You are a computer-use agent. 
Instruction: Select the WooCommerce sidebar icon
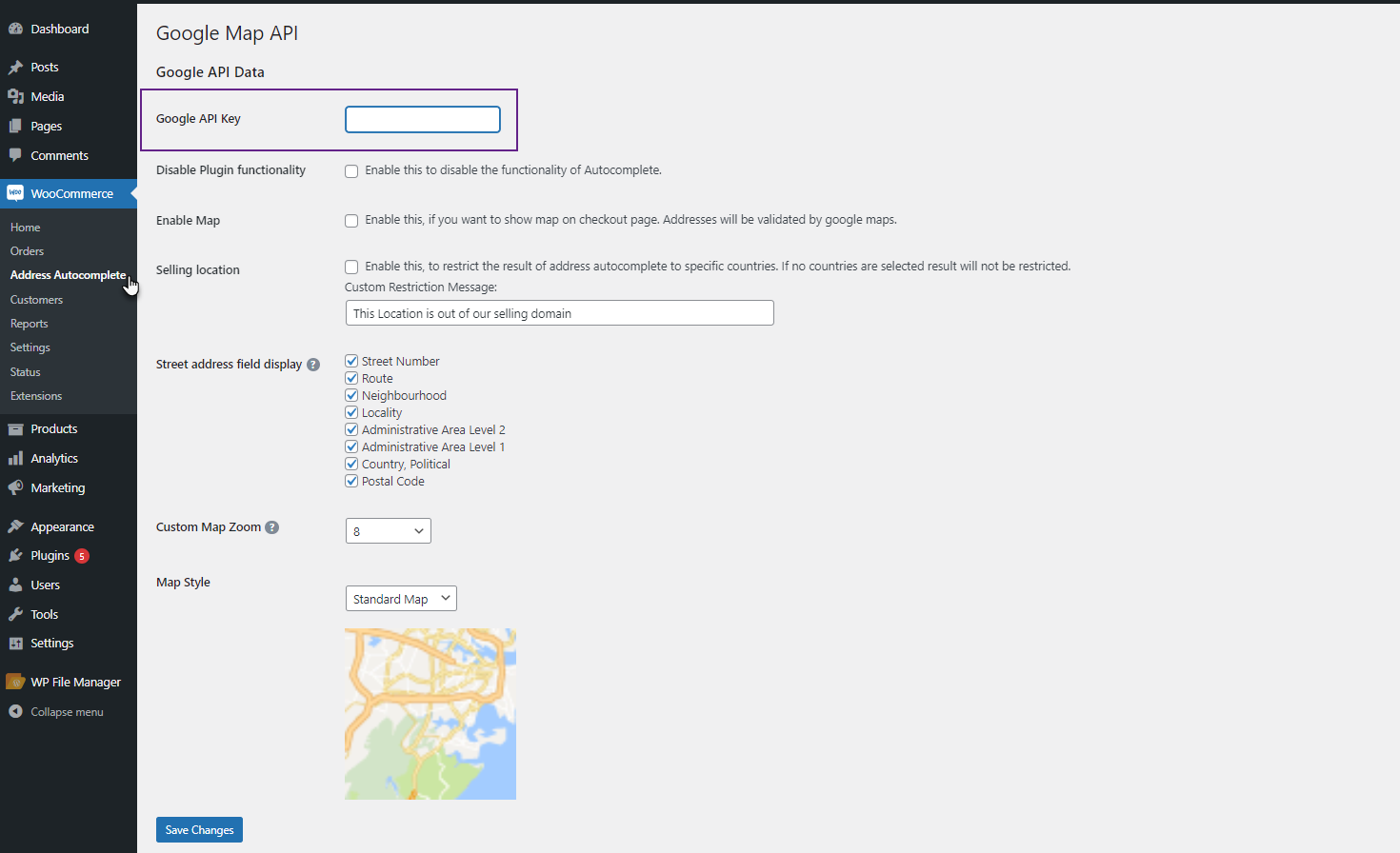point(16,192)
